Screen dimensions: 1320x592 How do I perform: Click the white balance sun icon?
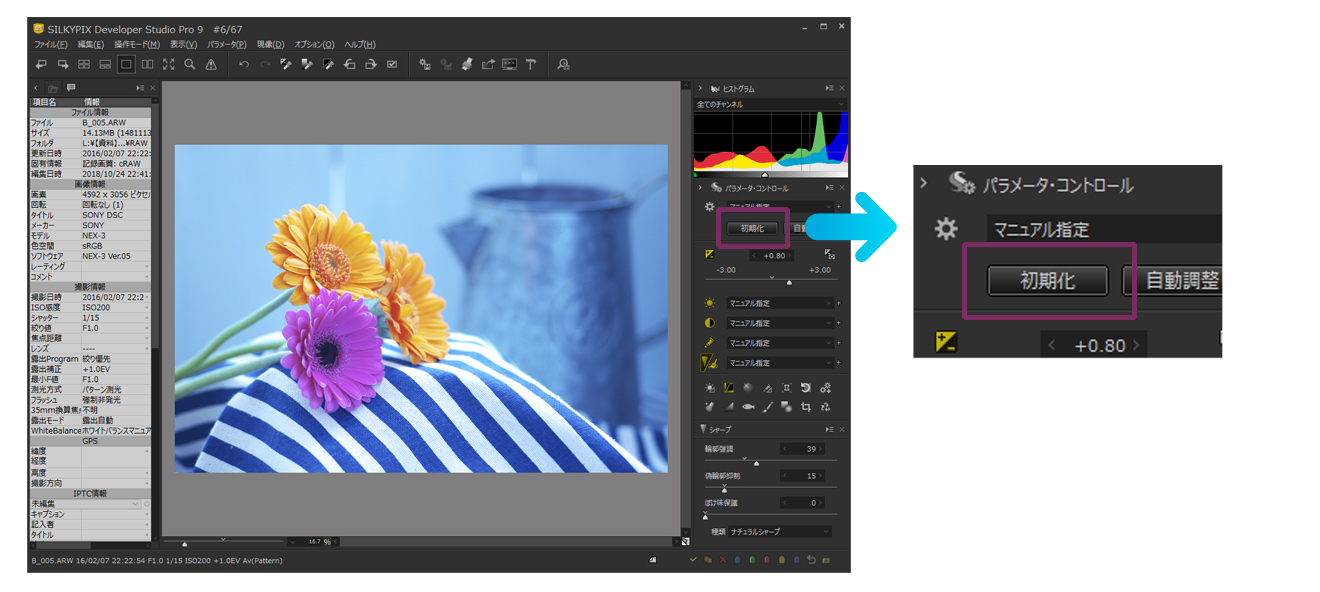coord(710,303)
